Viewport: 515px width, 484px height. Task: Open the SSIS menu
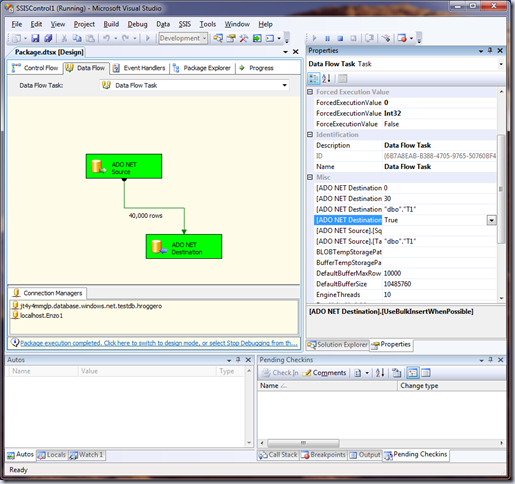(x=185, y=24)
